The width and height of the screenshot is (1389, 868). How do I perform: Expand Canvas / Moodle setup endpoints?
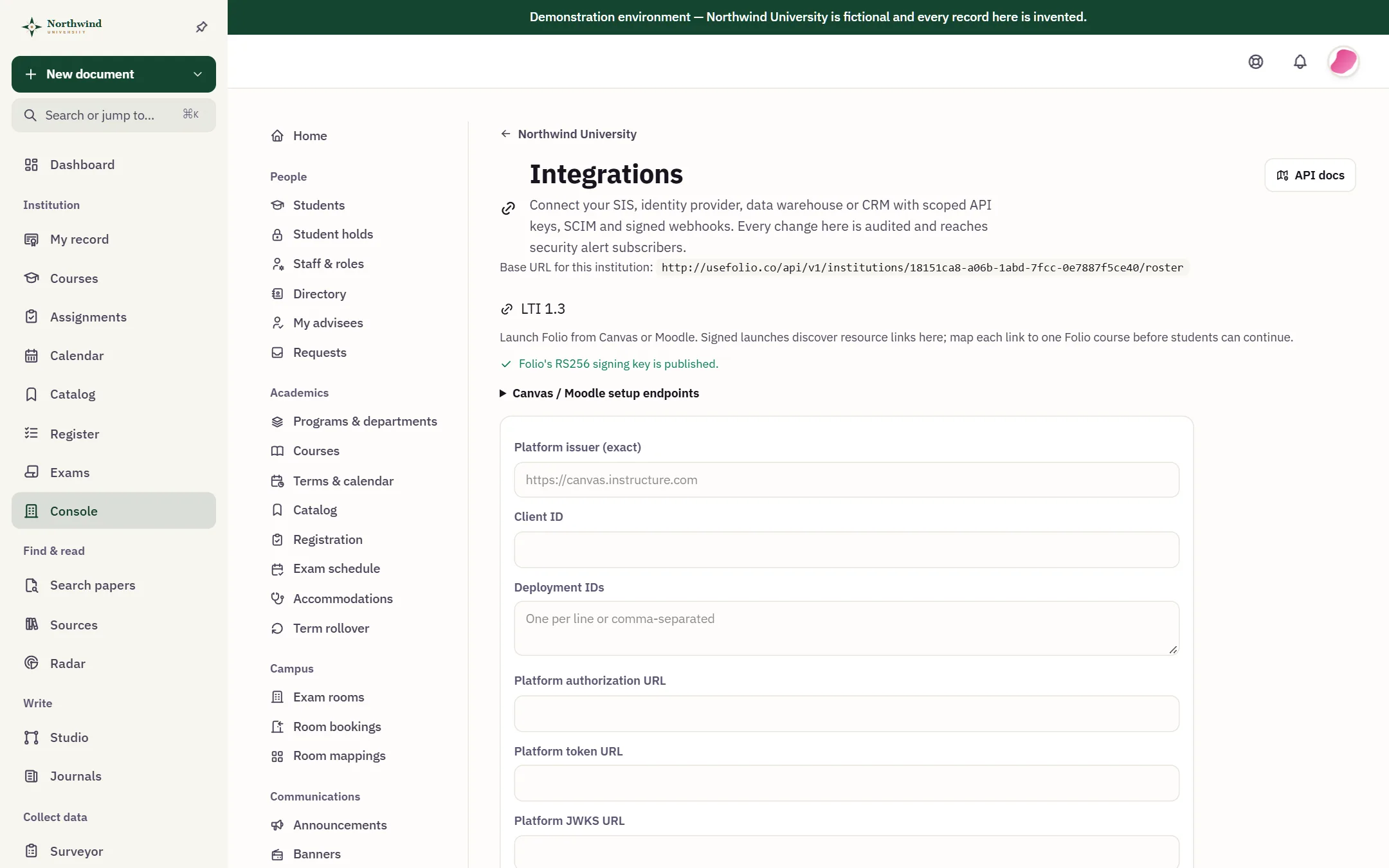[x=599, y=393]
